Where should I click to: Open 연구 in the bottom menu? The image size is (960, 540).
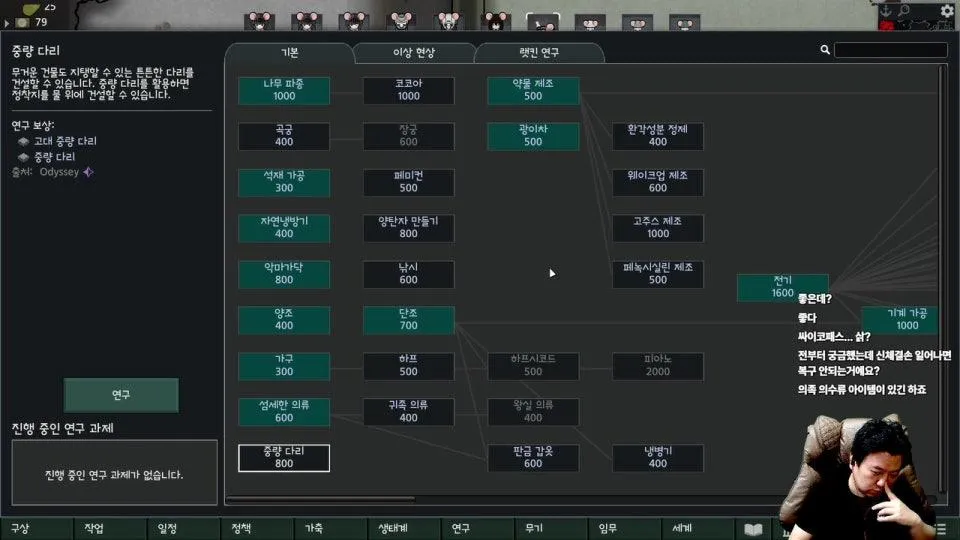478,528
